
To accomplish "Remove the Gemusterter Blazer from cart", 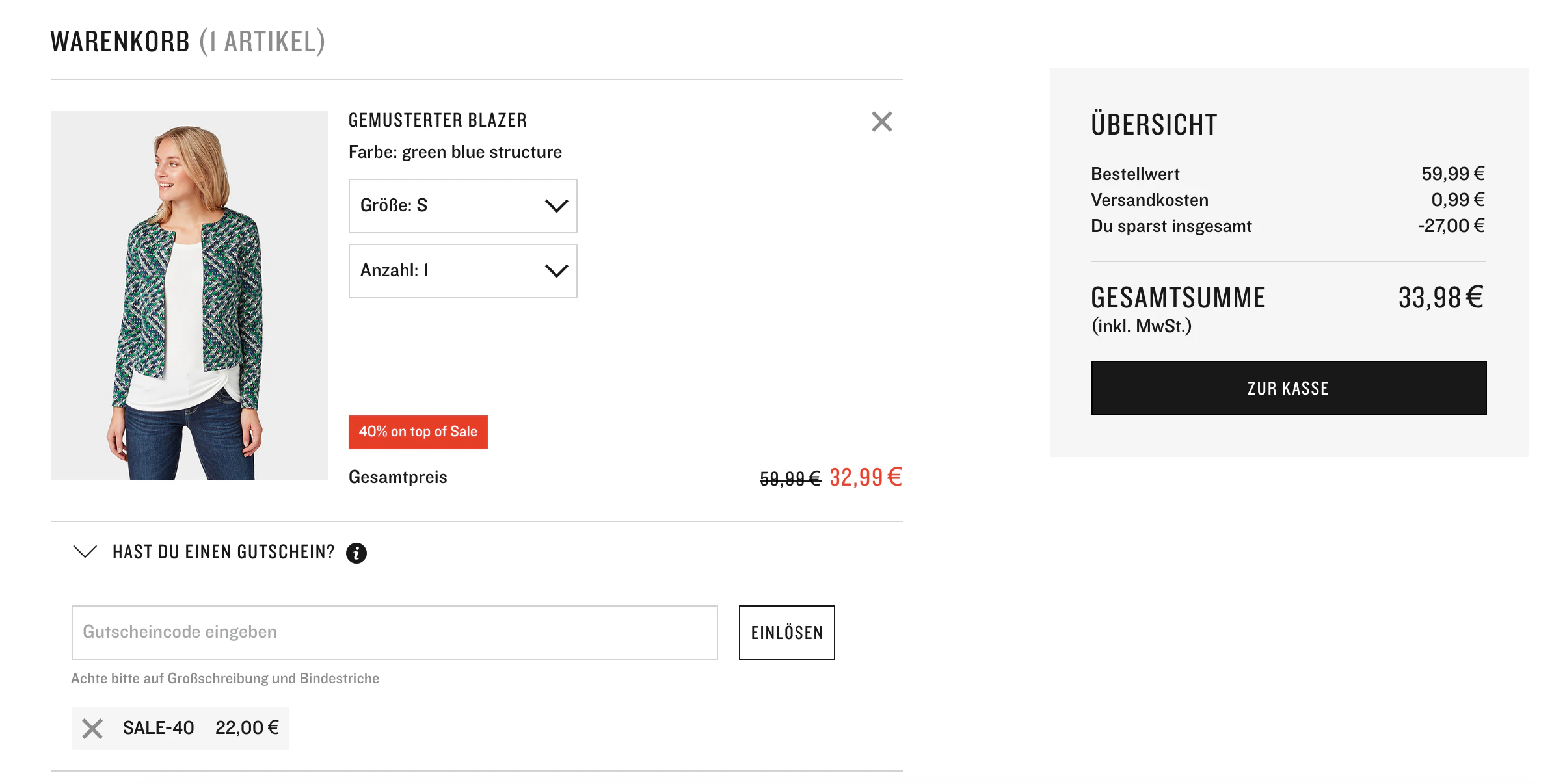I will point(881,122).
